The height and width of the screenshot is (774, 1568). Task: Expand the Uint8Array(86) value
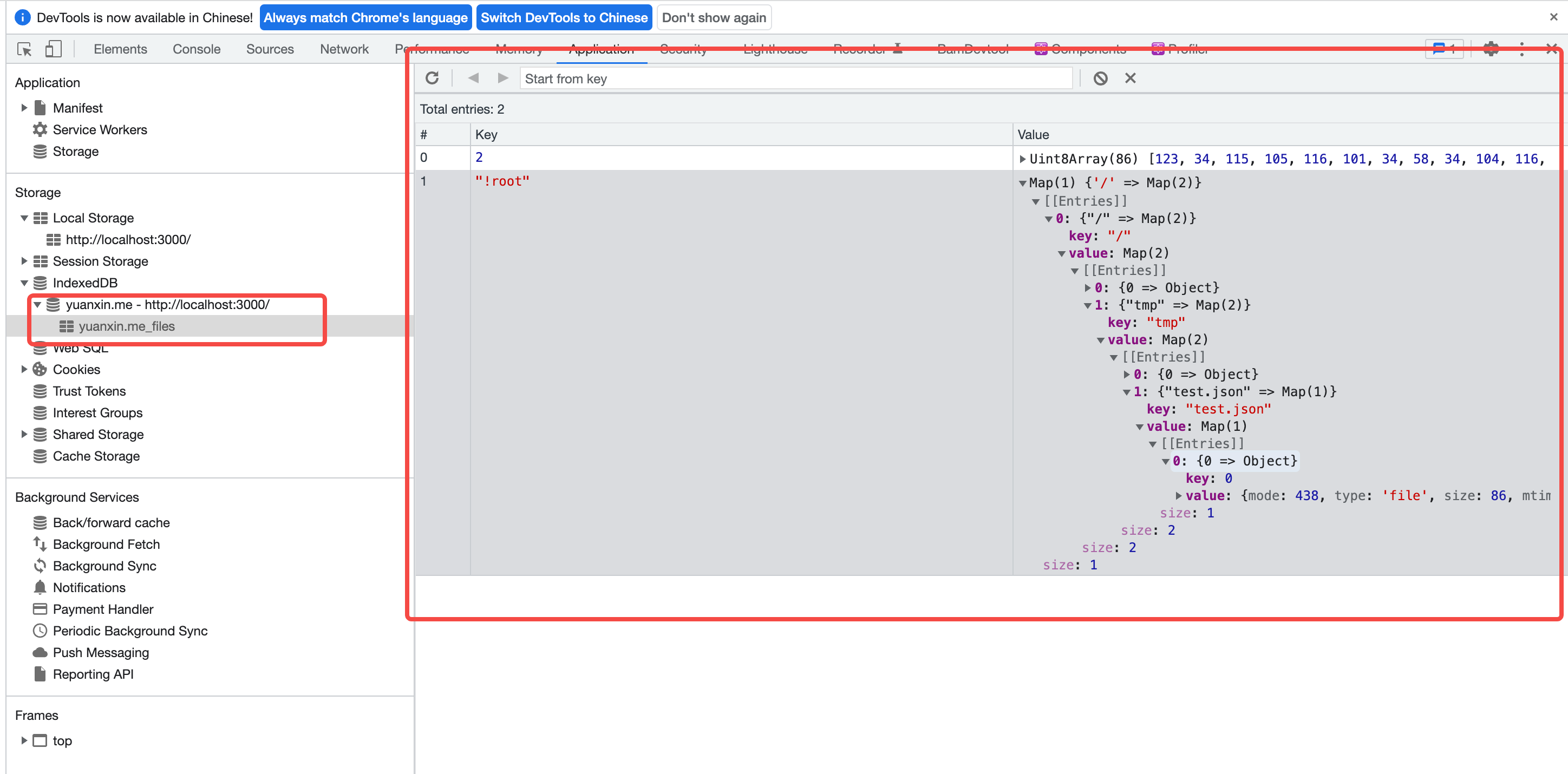(1023, 159)
